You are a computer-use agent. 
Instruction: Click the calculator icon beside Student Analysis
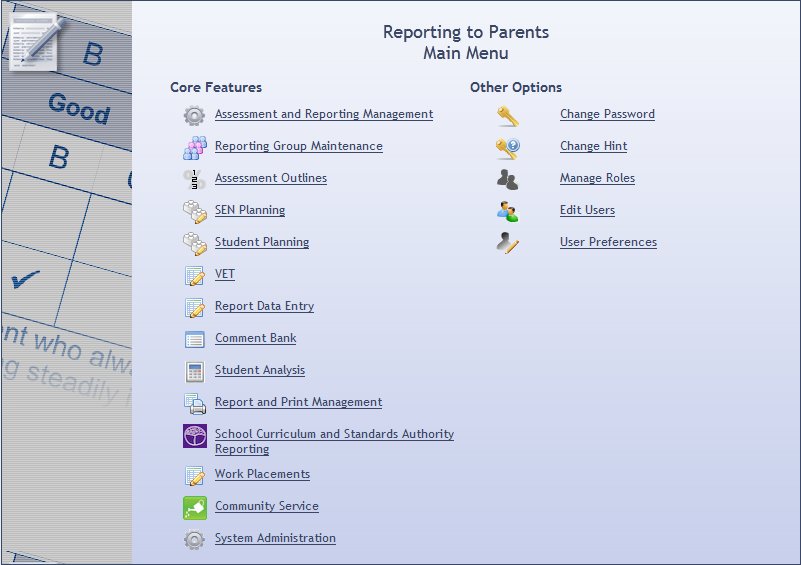(x=194, y=371)
